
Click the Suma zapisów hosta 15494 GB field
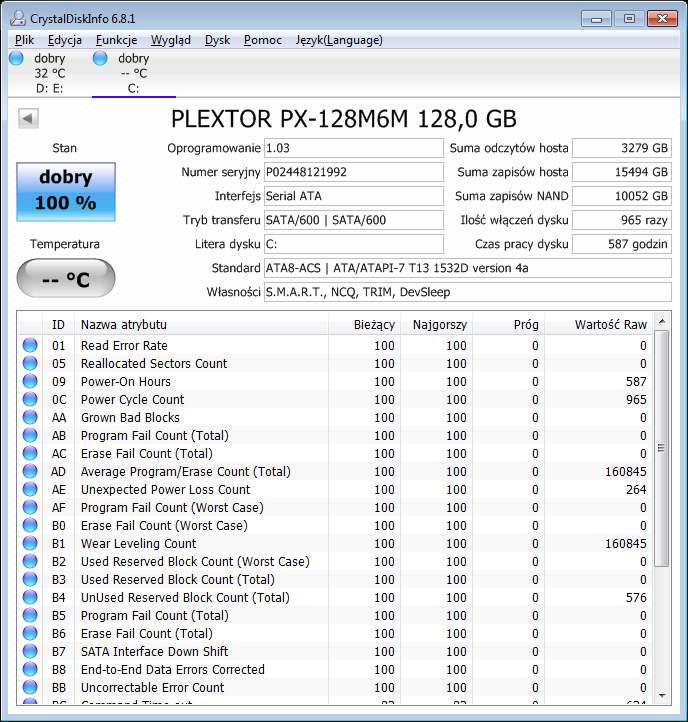coord(622,172)
